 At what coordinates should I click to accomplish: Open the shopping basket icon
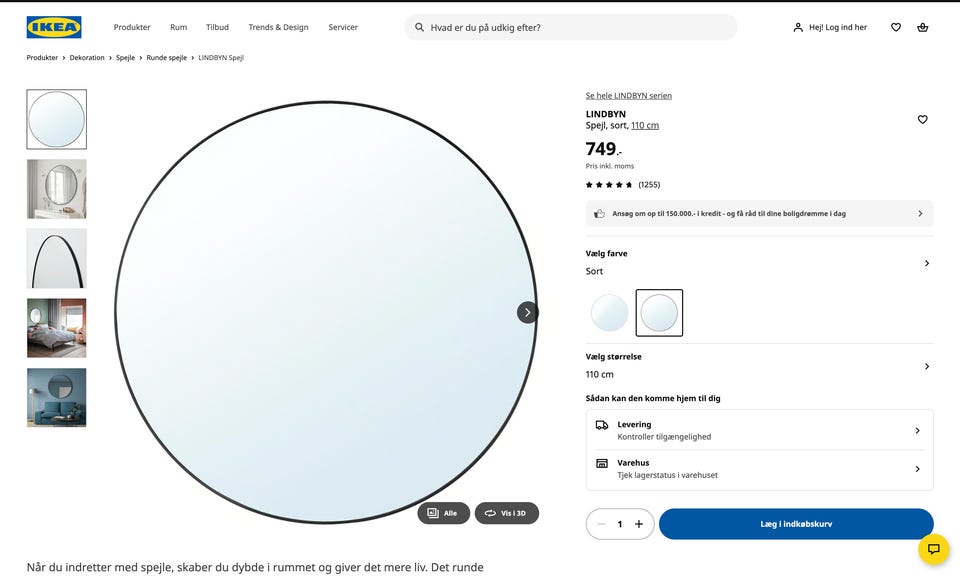[922, 27]
